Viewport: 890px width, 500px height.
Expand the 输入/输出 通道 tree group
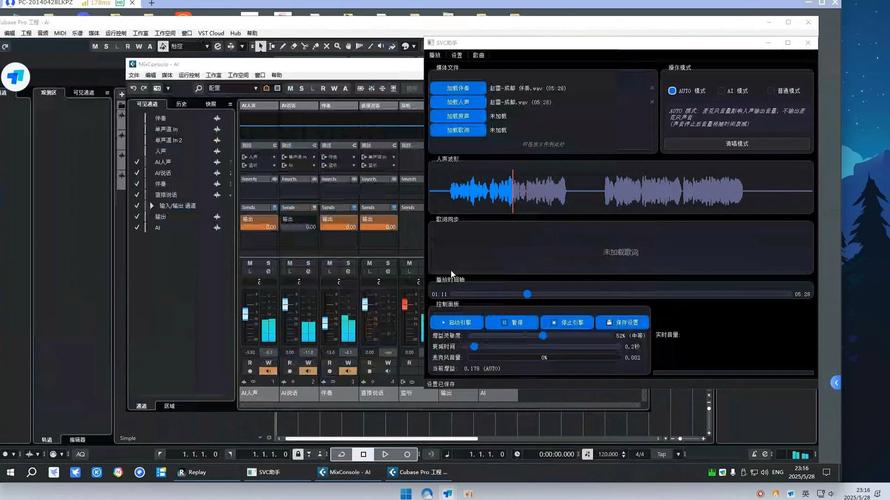pos(152,206)
